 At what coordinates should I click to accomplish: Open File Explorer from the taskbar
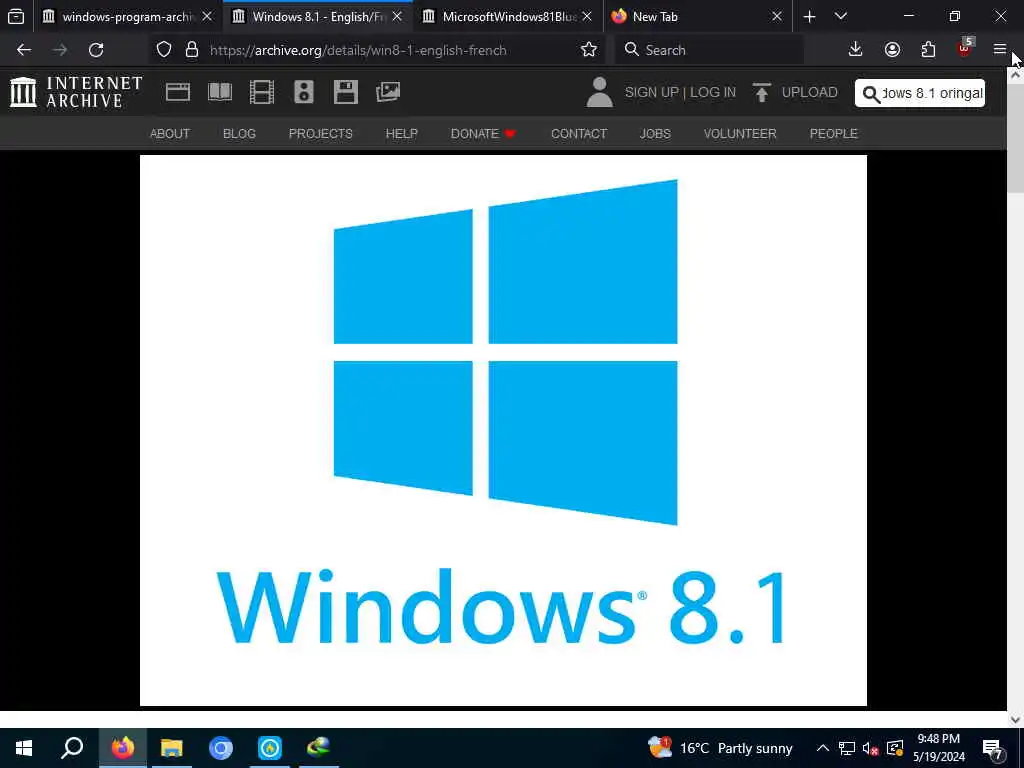(172, 748)
